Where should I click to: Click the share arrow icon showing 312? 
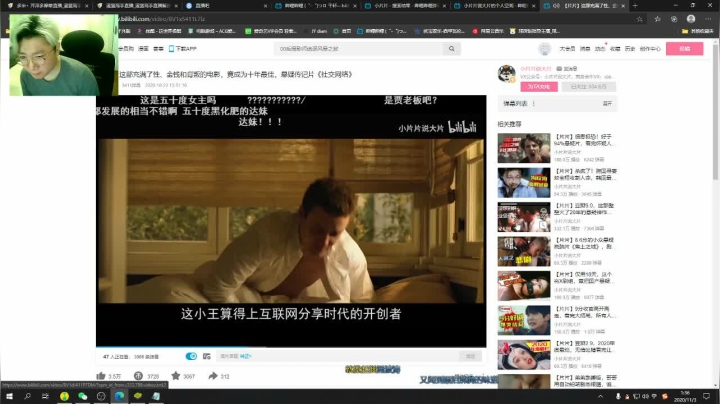213,376
